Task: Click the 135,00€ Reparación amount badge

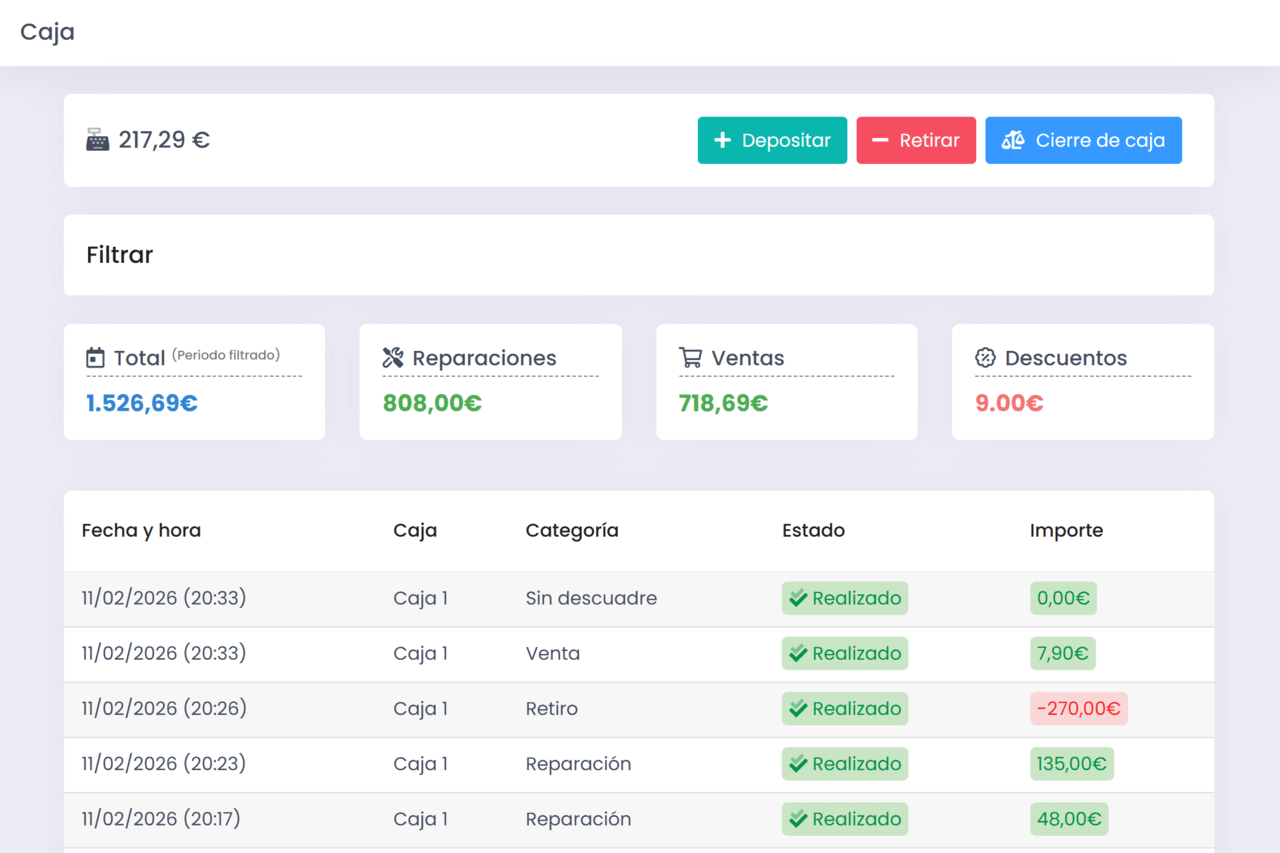Action: (x=1071, y=764)
